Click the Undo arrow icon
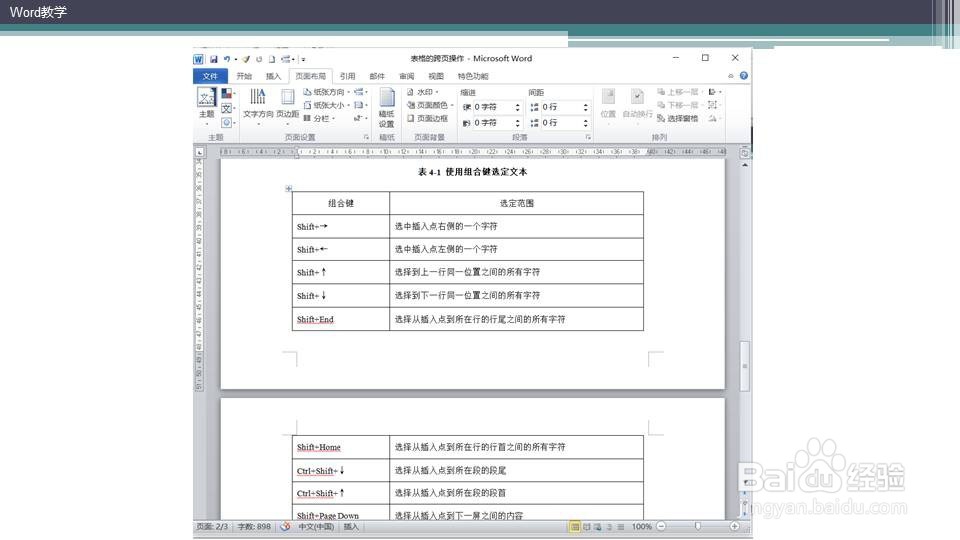 (227, 59)
